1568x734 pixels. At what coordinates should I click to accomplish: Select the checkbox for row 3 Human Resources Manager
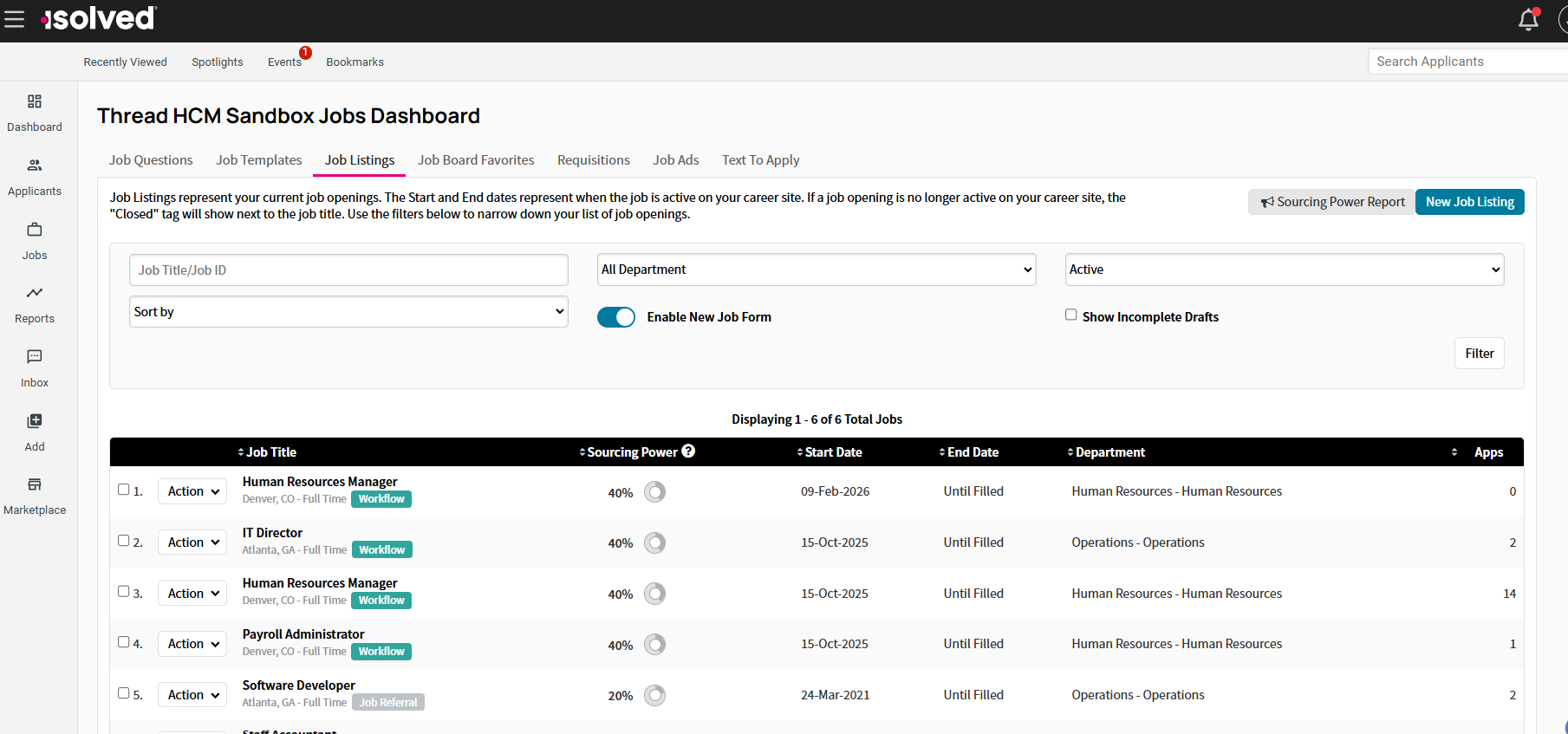(124, 591)
